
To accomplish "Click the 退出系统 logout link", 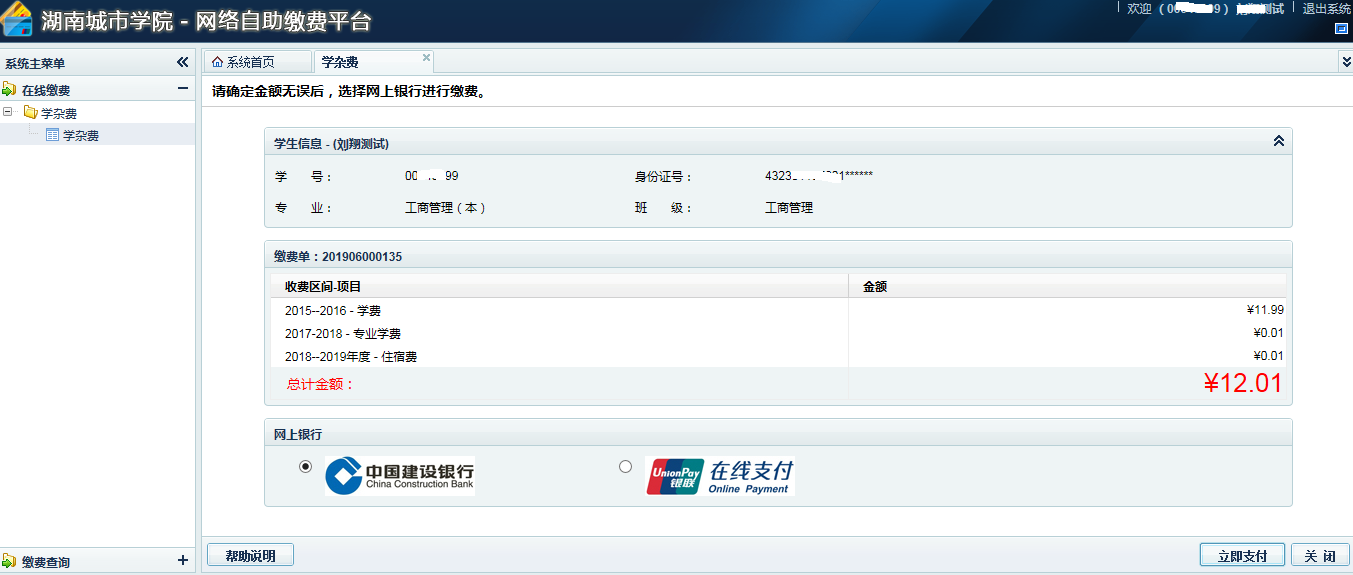I will coord(1326,9).
